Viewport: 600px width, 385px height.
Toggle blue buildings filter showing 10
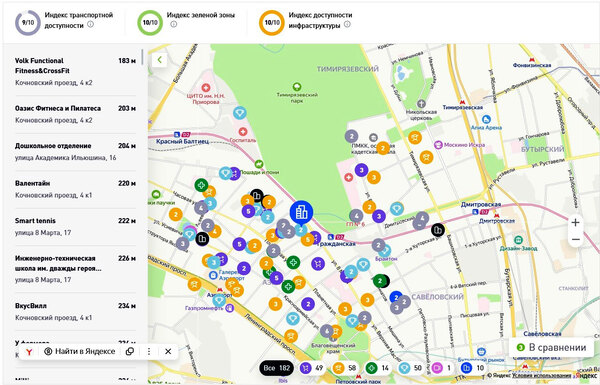pos(473,368)
